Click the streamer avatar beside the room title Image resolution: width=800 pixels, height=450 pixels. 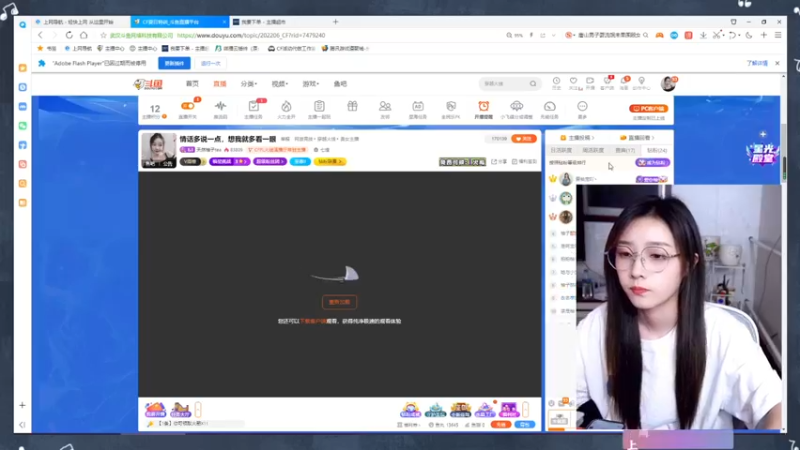pyautogui.click(x=159, y=150)
